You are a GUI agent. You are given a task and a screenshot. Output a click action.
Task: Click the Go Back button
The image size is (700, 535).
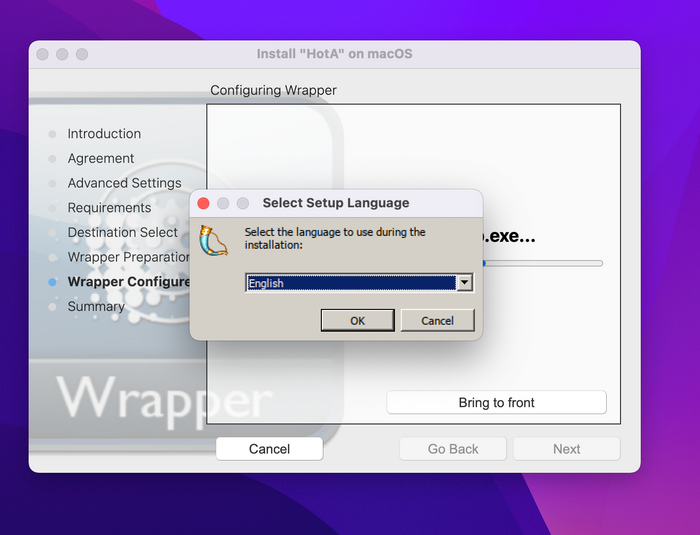[453, 449]
